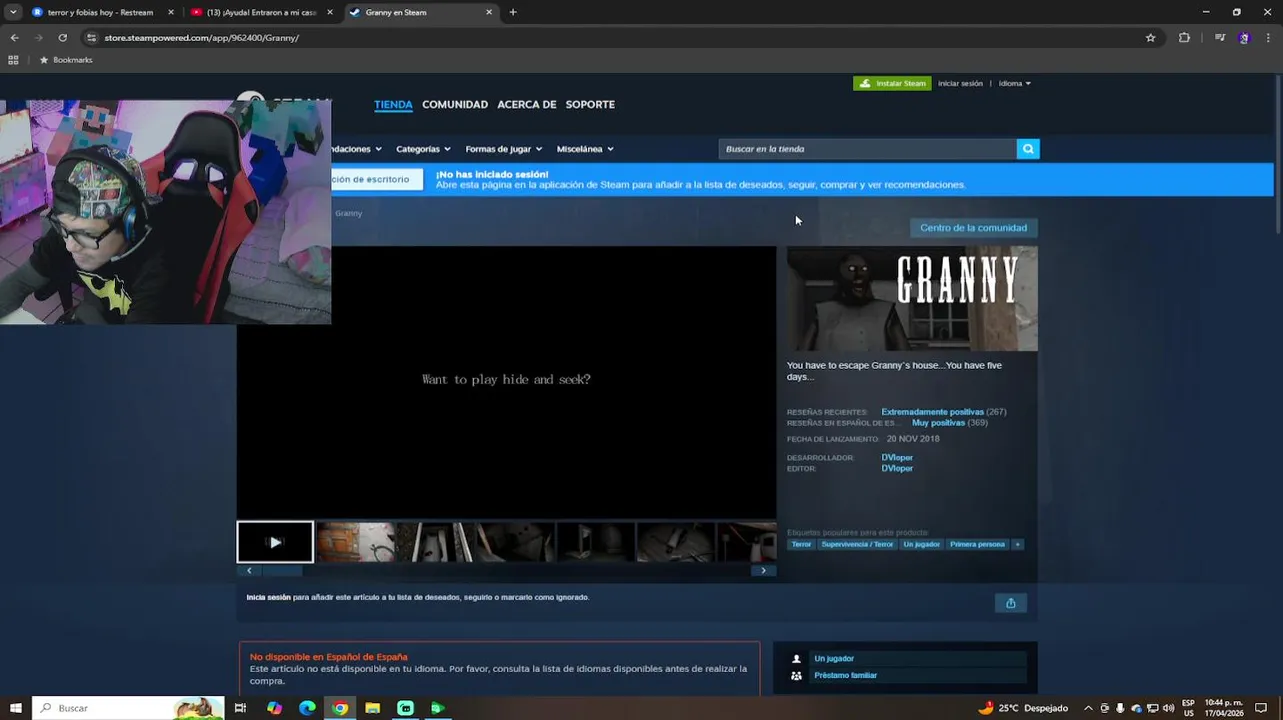Open the notifications action center icon

click(1262, 708)
